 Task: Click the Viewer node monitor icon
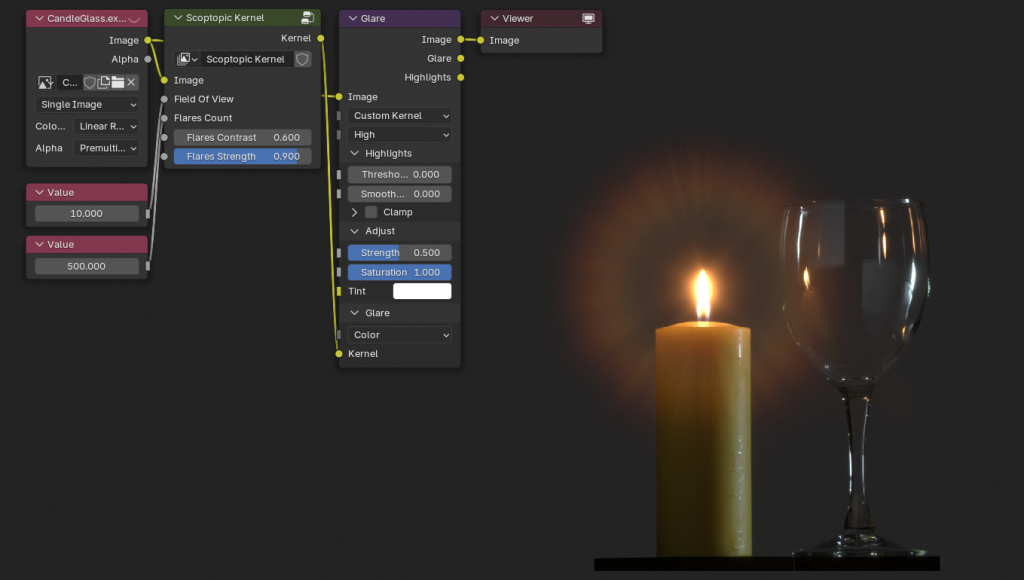[x=588, y=18]
